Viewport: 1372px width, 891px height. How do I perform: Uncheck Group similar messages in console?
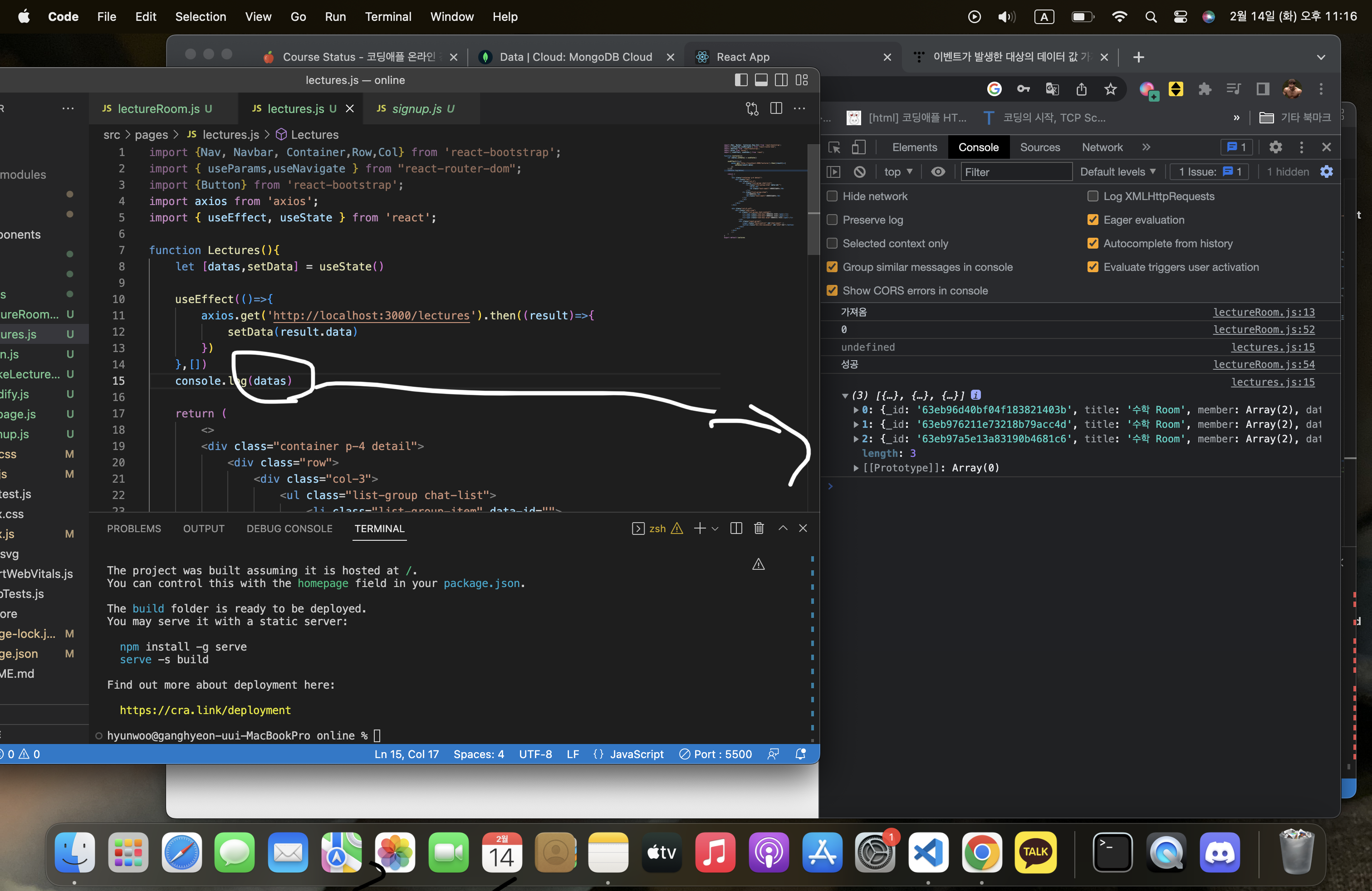click(832, 267)
